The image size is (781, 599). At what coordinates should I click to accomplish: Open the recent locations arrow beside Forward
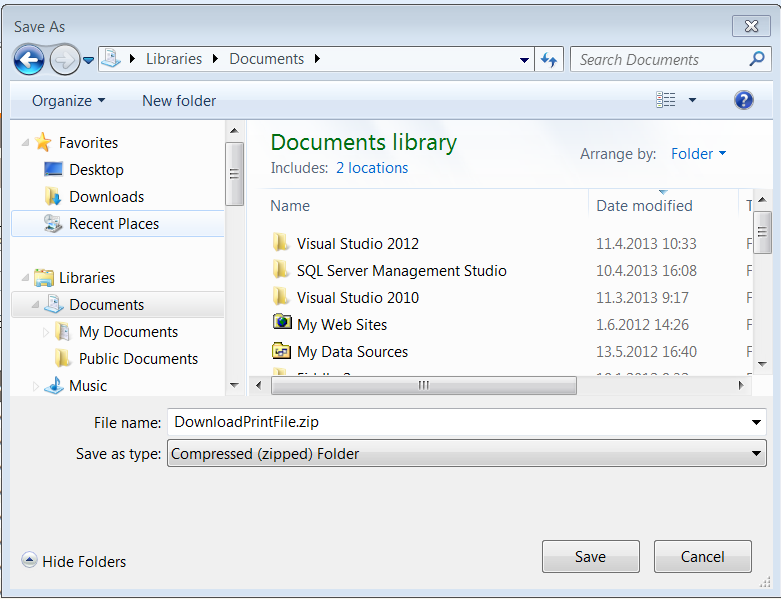pos(88,60)
